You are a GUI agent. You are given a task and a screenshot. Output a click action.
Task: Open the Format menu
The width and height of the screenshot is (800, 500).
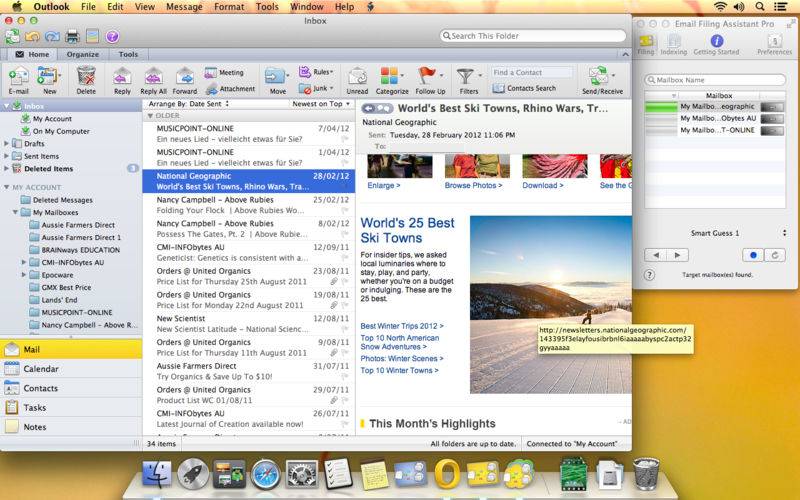(229, 7)
